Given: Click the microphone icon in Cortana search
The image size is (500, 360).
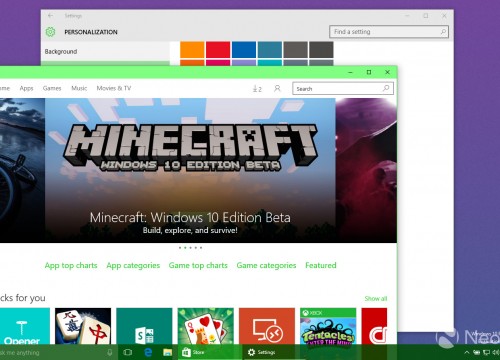Looking at the screenshot, I should point(110,352).
